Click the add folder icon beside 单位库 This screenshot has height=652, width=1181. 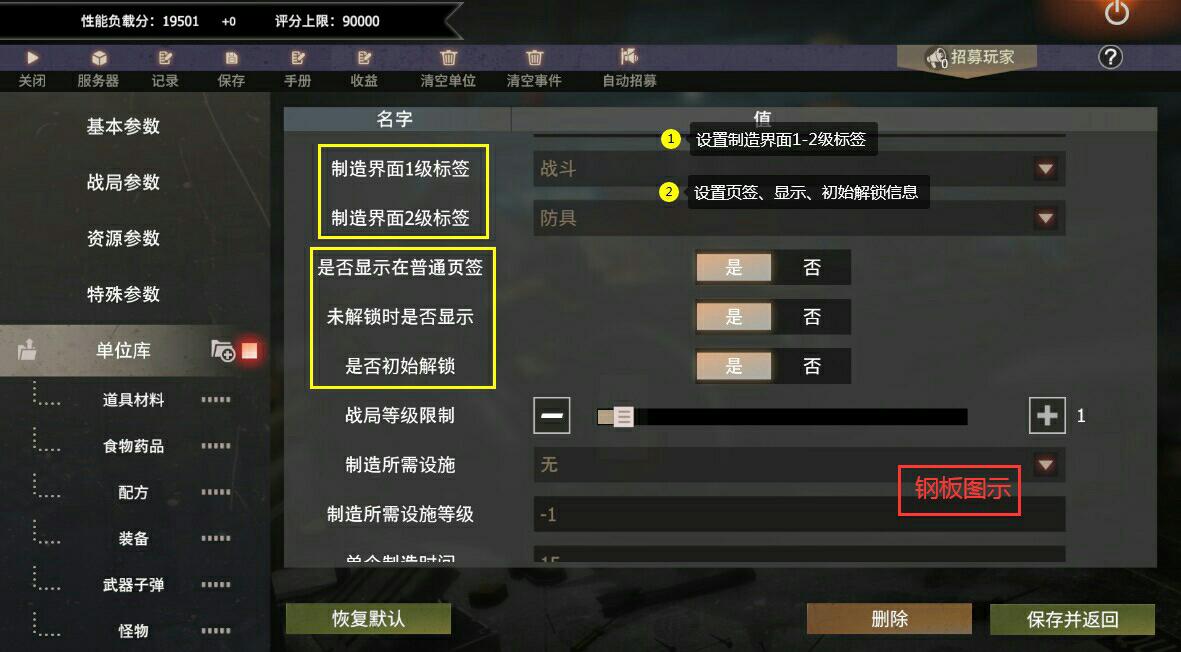(223, 350)
